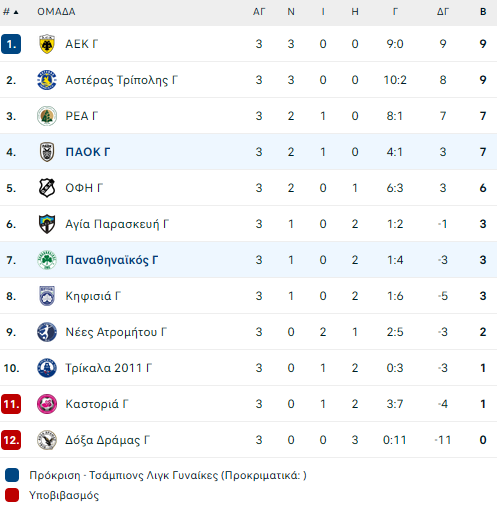Click the Τρίκαλα 2011 Γ crest
Viewport: 497px width, 506px height.
click(x=47, y=368)
